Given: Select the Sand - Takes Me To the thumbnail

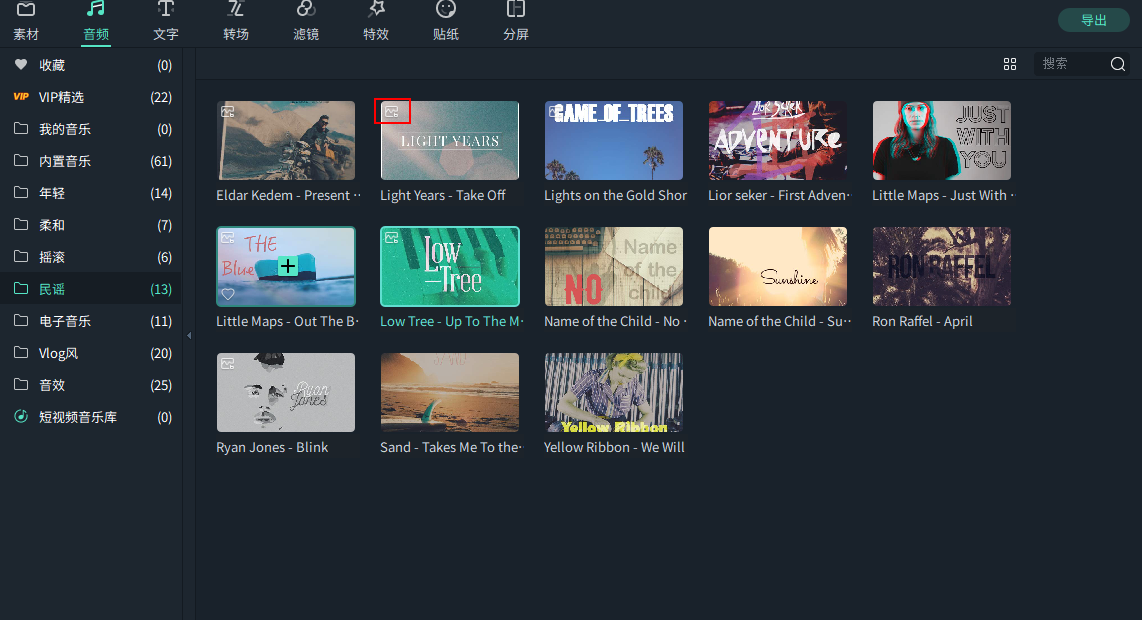Looking at the screenshot, I should [450, 393].
